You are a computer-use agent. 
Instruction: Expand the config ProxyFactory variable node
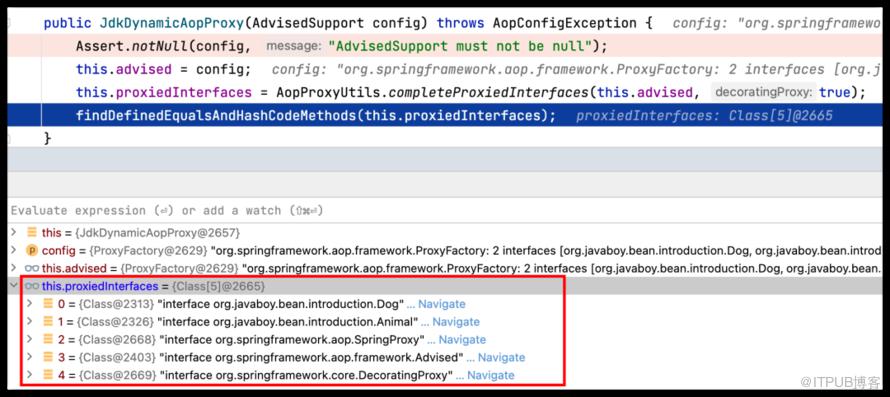click(x=14, y=250)
